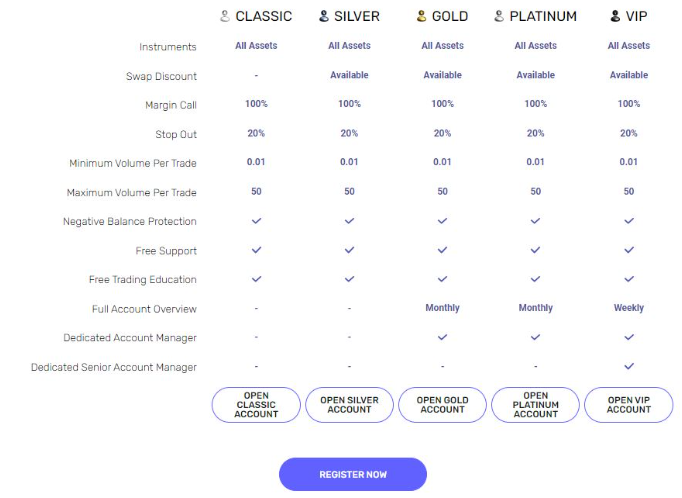Click Silver Free Support checkmark
This screenshot has width=682, height=498.
(x=349, y=250)
